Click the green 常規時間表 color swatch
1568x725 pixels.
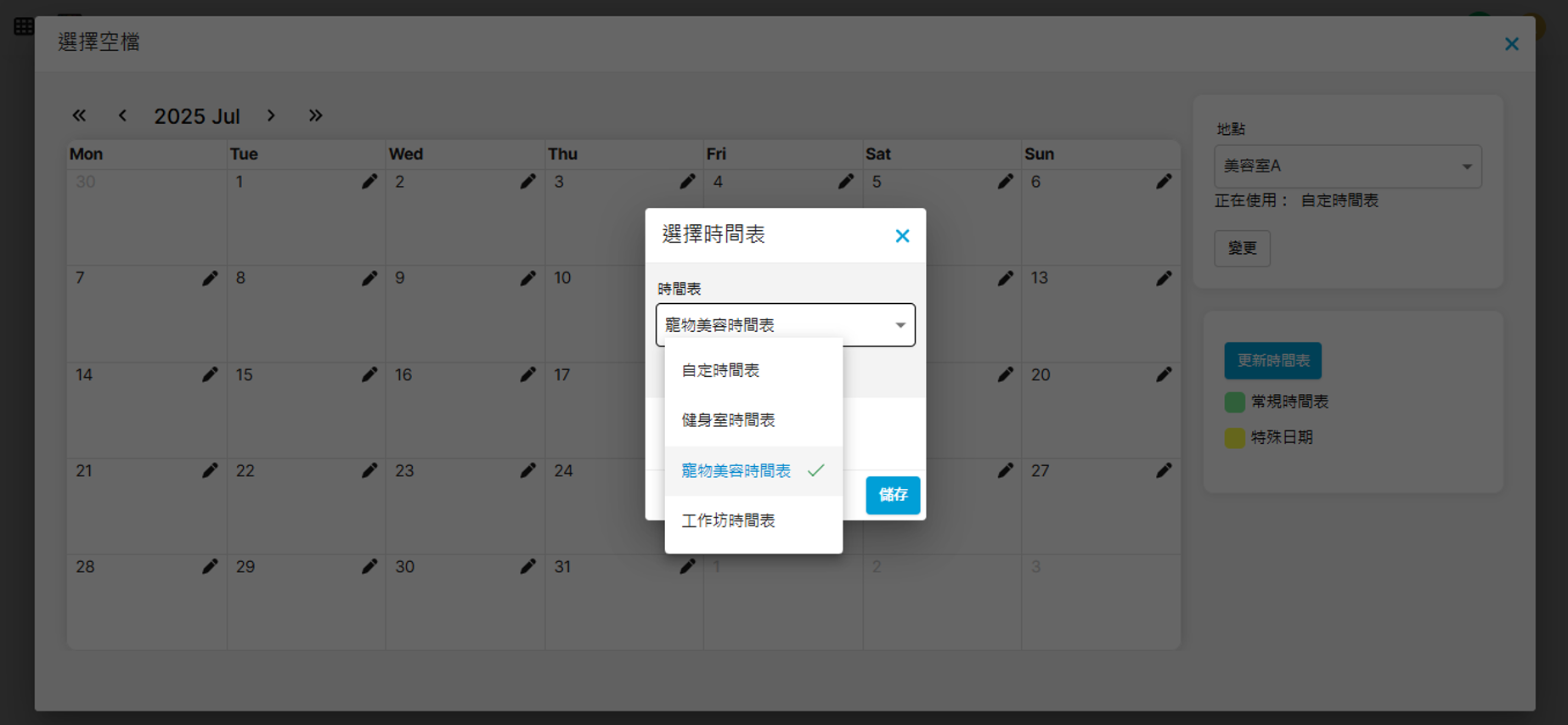(x=1234, y=402)
